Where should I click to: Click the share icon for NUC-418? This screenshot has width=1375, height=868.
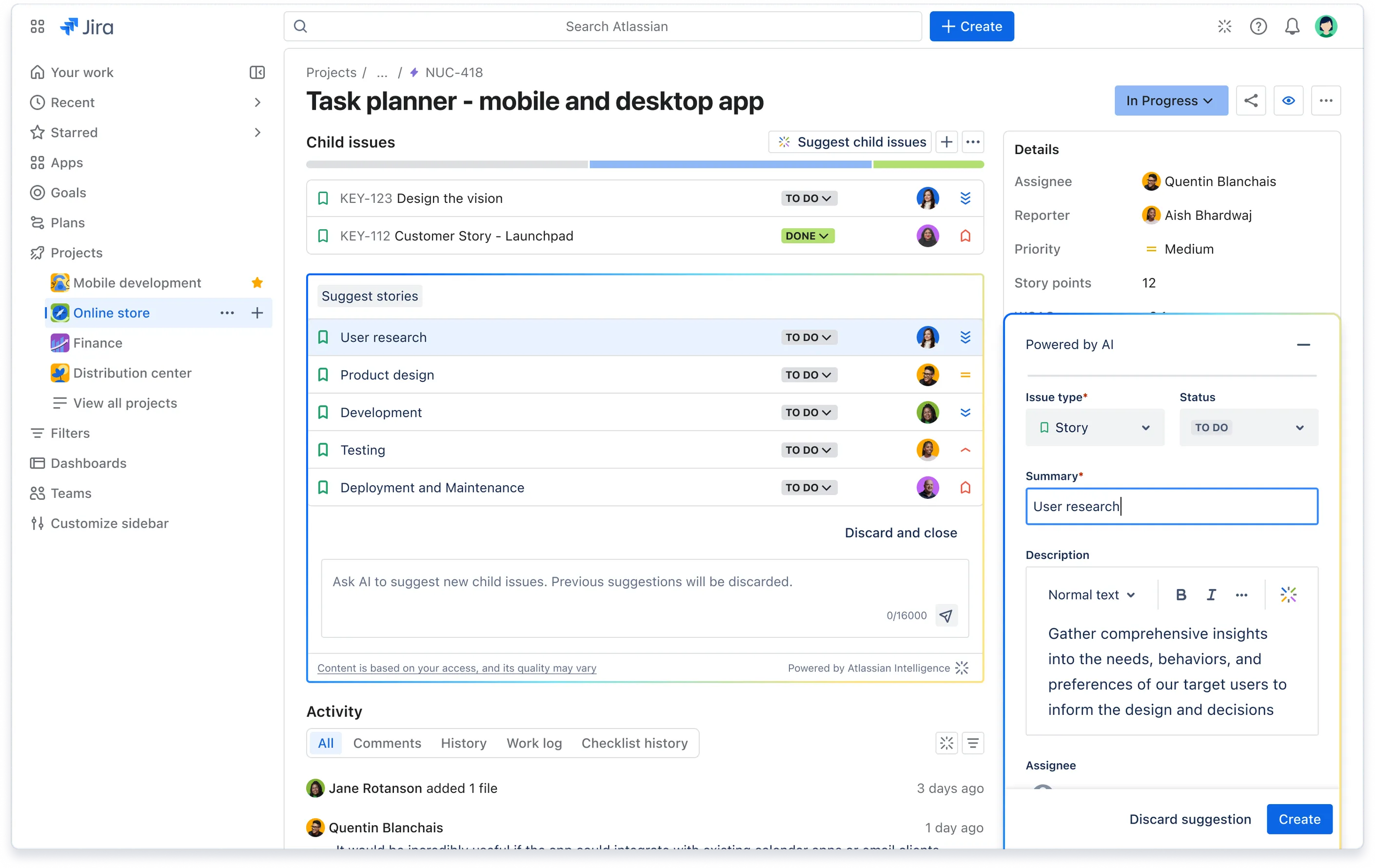pos(1251,100)
